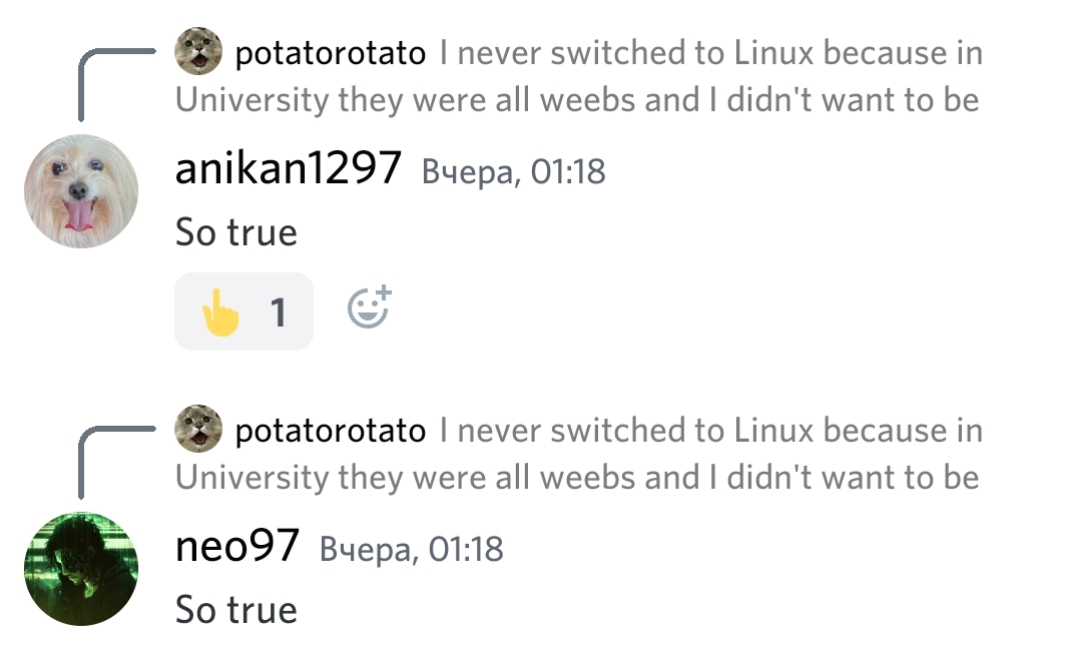Click the pointing finger emoji in reaction
The image size is (1080, 668).
click(220, 312)
